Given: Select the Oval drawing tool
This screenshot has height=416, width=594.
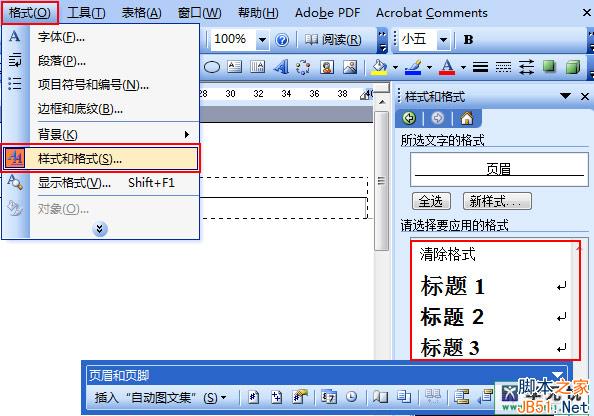Looking at the screenshot, I should click(212, 67).
